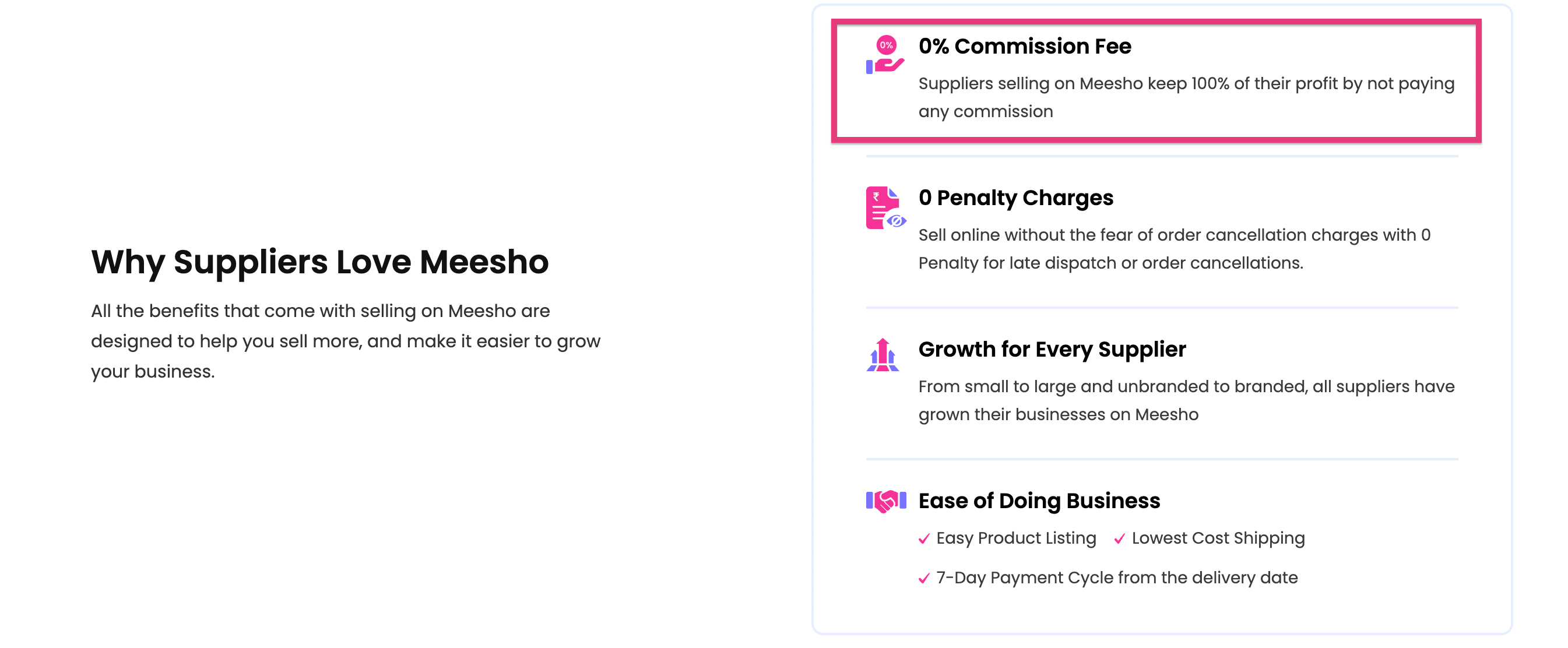Click the checkmark beside Easy Product Listing
Image resolution: width=1568 pixels, height=648 pixels.
(924, 538)
